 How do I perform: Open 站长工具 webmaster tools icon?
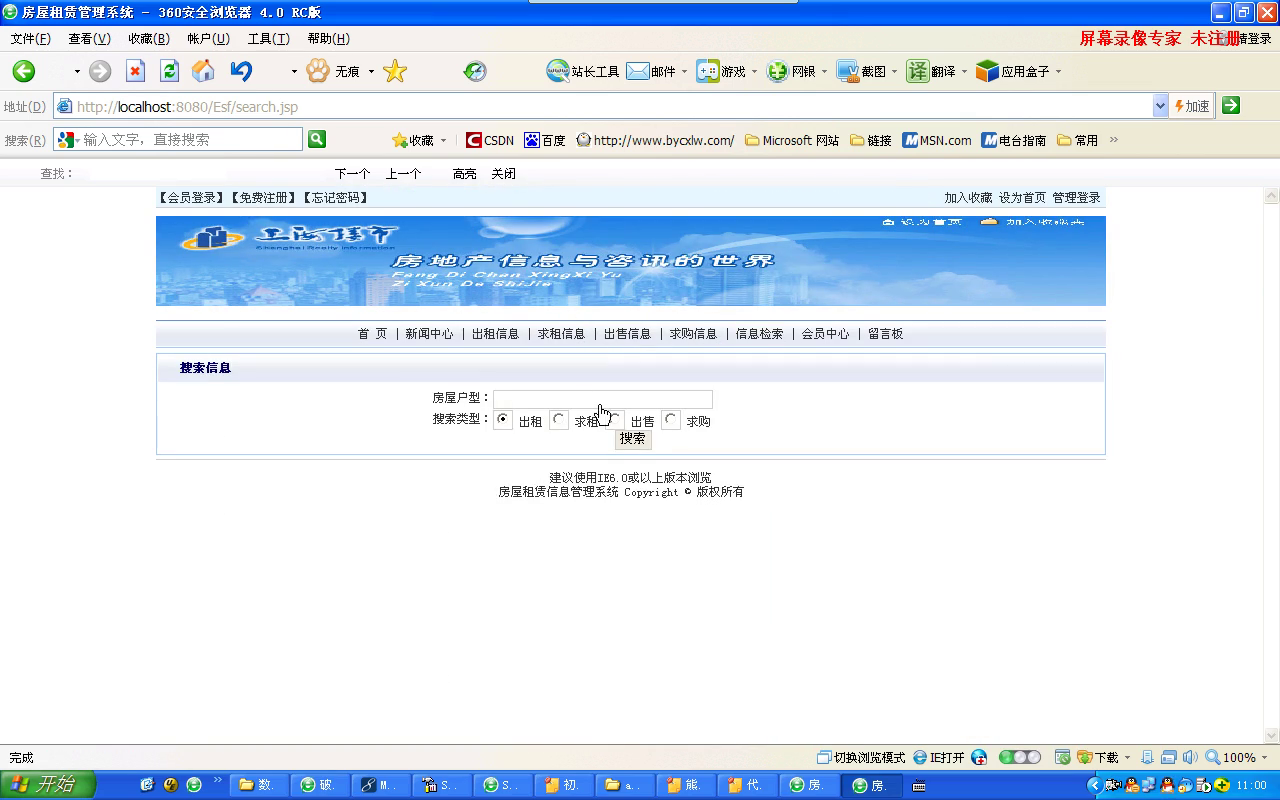(557, 71)
